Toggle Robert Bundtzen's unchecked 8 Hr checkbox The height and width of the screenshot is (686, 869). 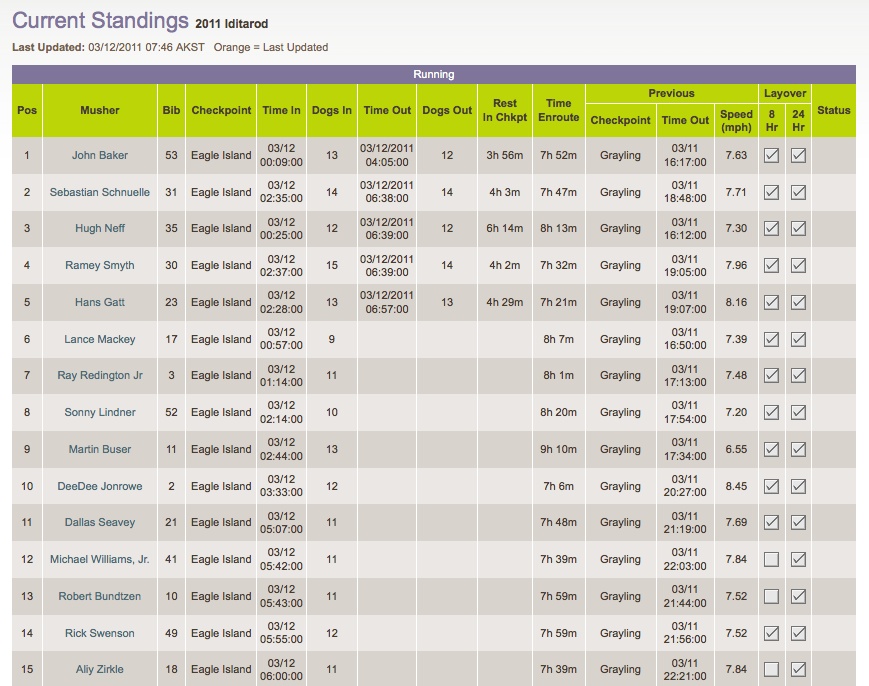point(771,596)
